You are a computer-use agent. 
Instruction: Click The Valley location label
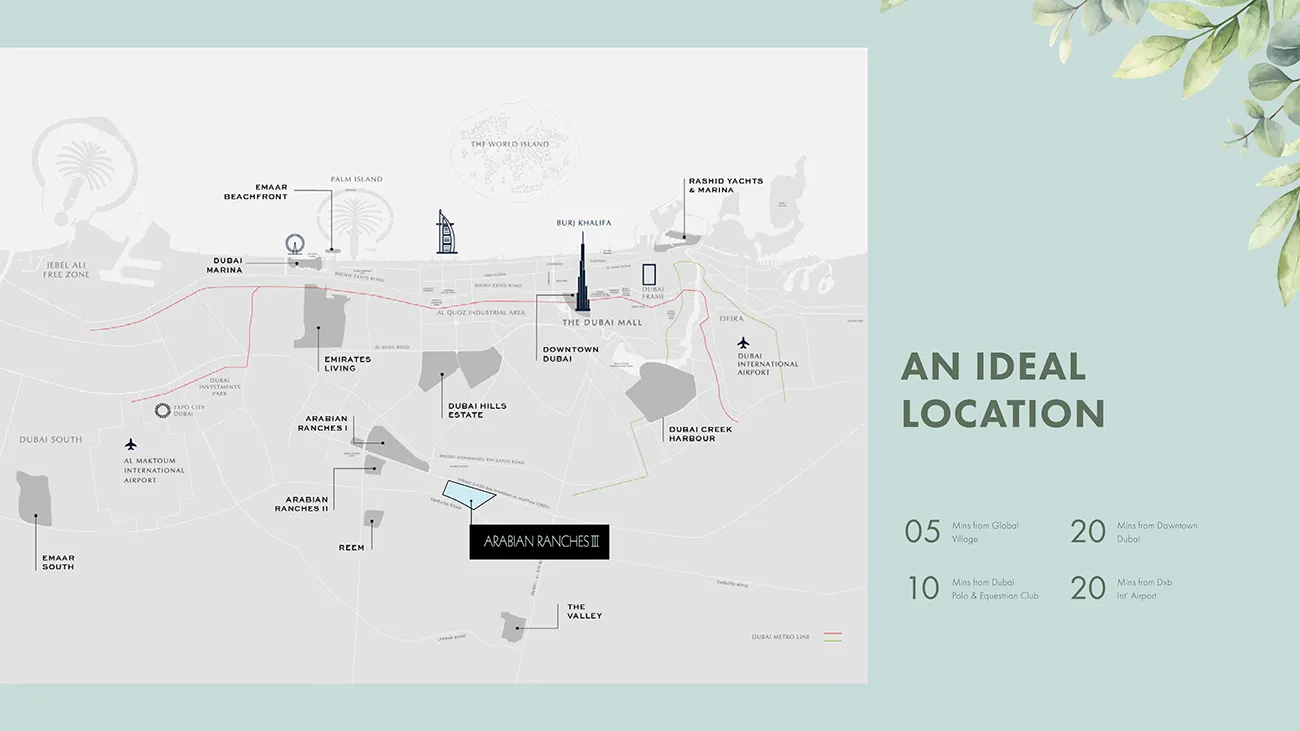584,611
